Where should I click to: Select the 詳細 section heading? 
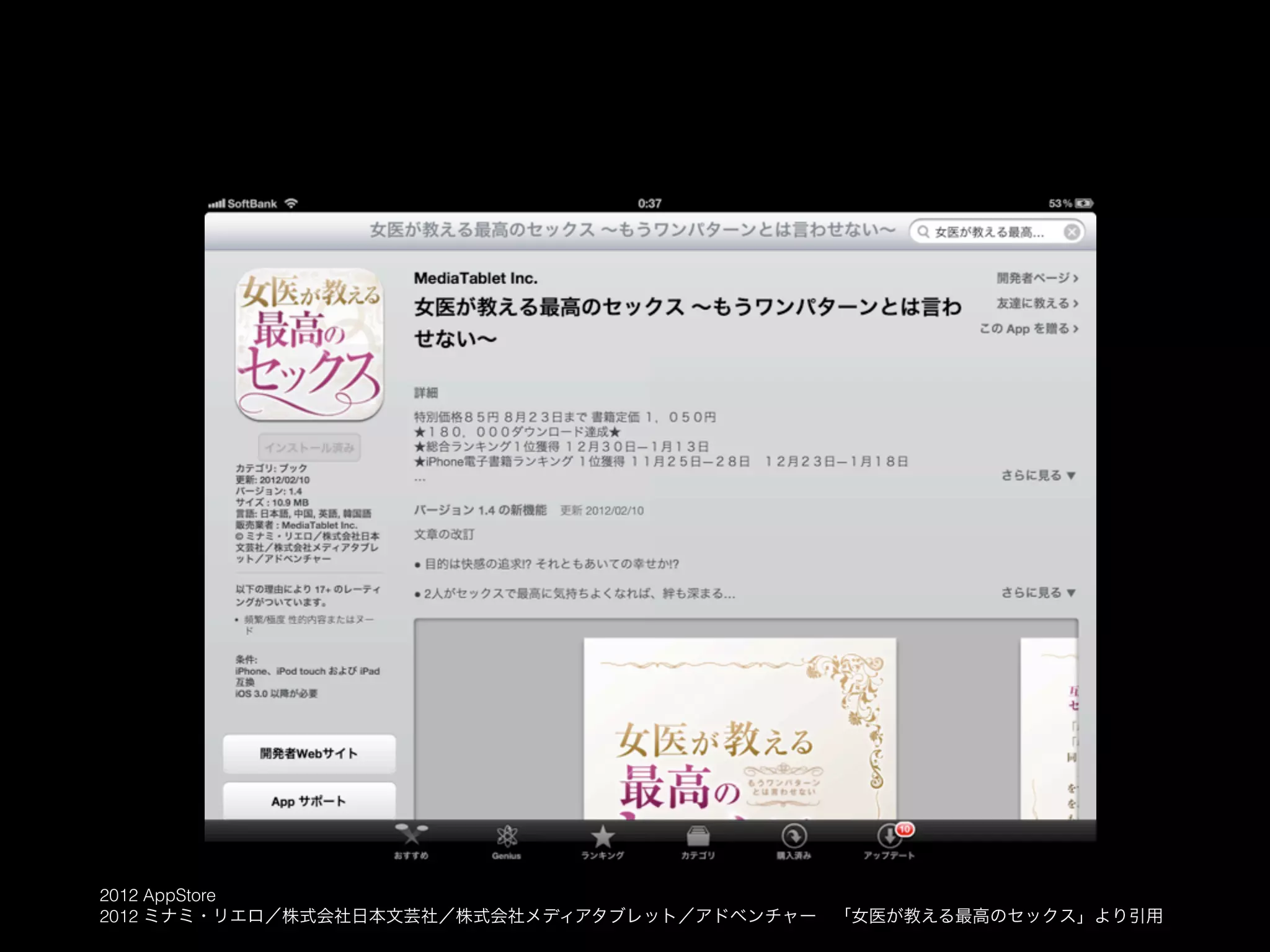(x=426, y=392)
